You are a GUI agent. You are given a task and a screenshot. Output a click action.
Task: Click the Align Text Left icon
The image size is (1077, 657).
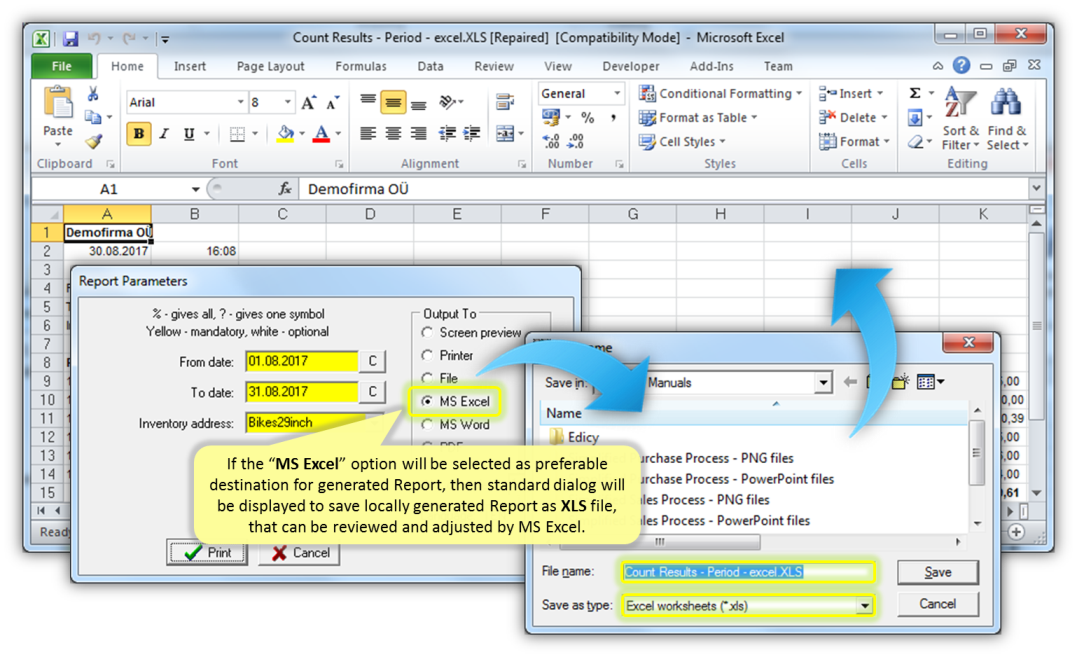(368, 133)
